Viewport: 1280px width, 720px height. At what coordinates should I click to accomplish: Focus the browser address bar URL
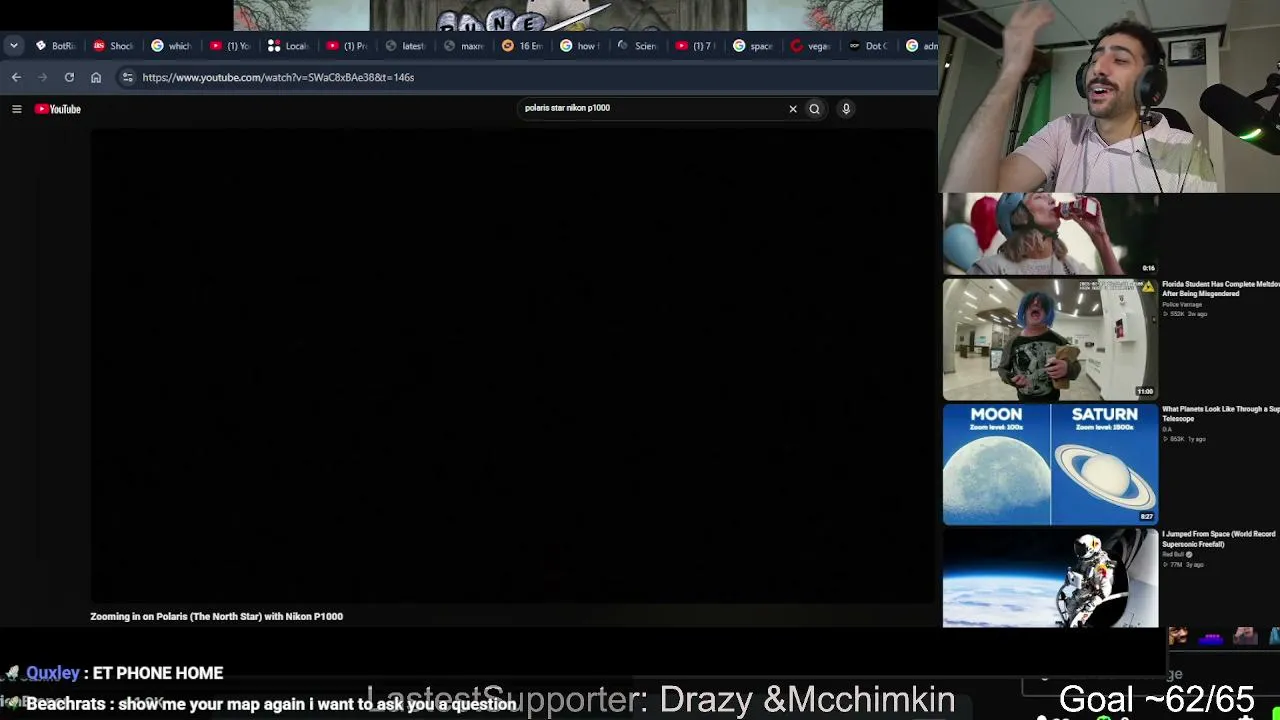pyautogui.click(x=278, y=77)
